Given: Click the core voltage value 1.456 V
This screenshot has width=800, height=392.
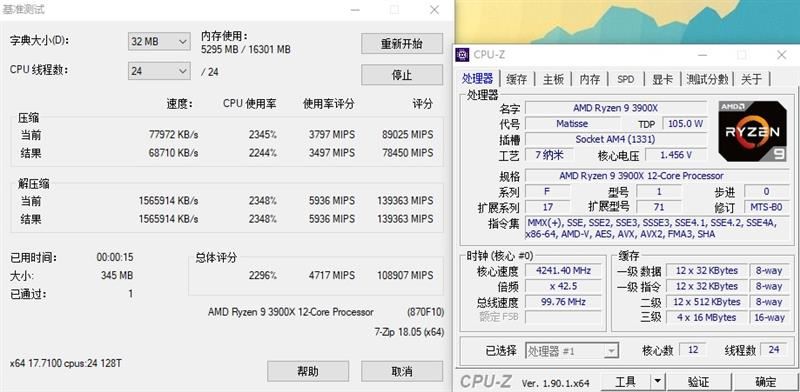Looking at the screenshot, I should (676, 155).
